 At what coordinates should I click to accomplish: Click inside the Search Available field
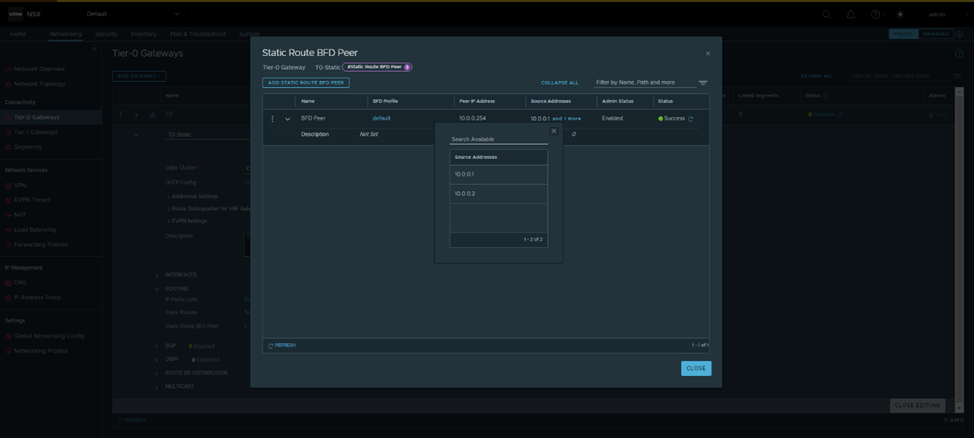497,139
